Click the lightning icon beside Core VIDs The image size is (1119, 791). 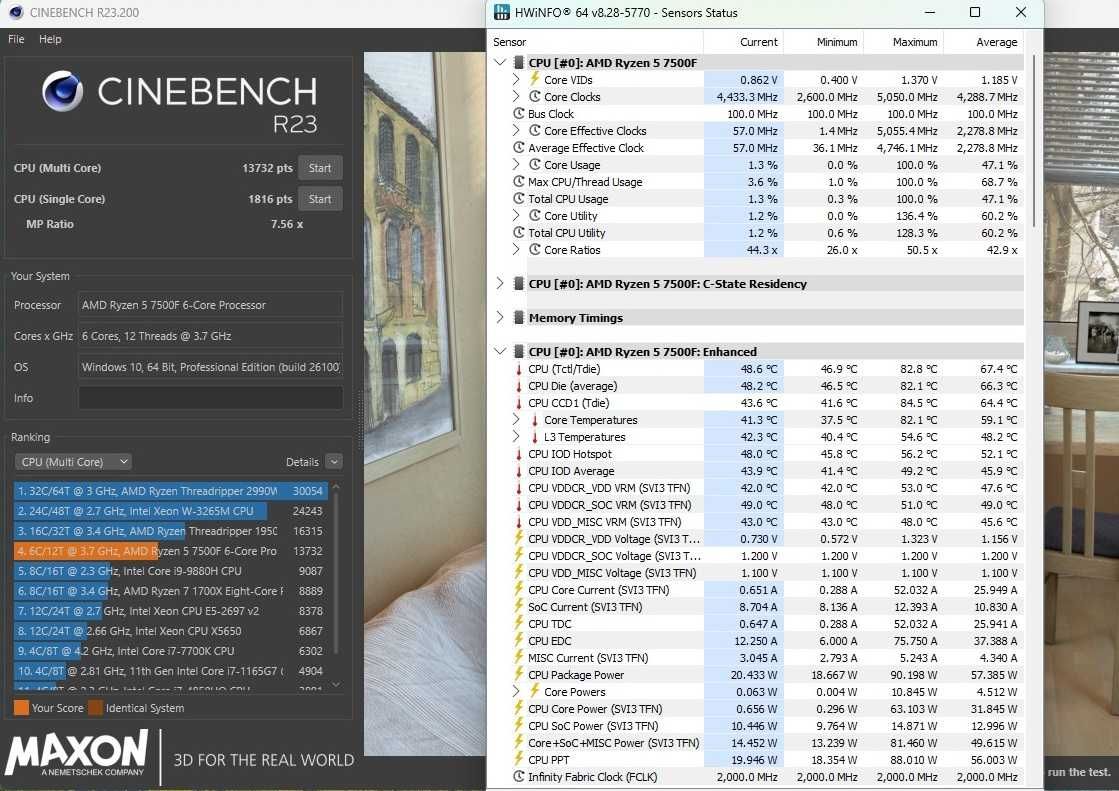pos(535,79)
